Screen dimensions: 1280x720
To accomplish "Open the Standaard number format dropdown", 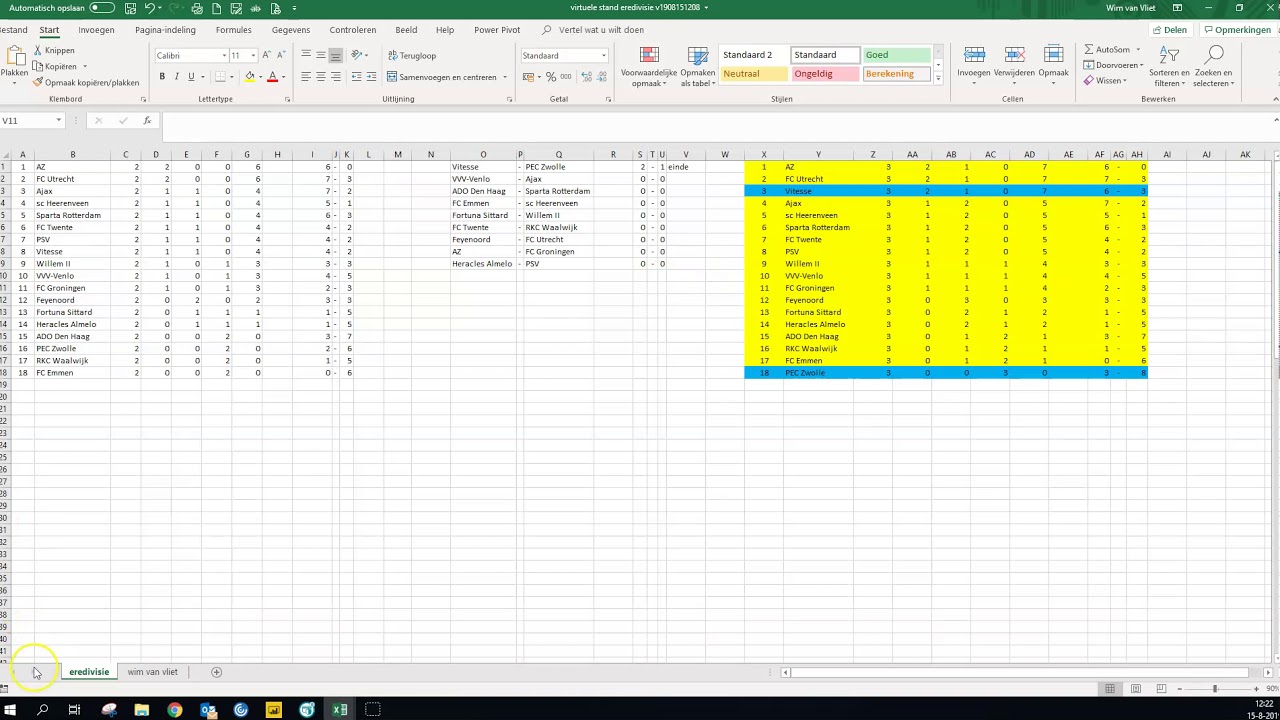I will click(x=603, y=55).
